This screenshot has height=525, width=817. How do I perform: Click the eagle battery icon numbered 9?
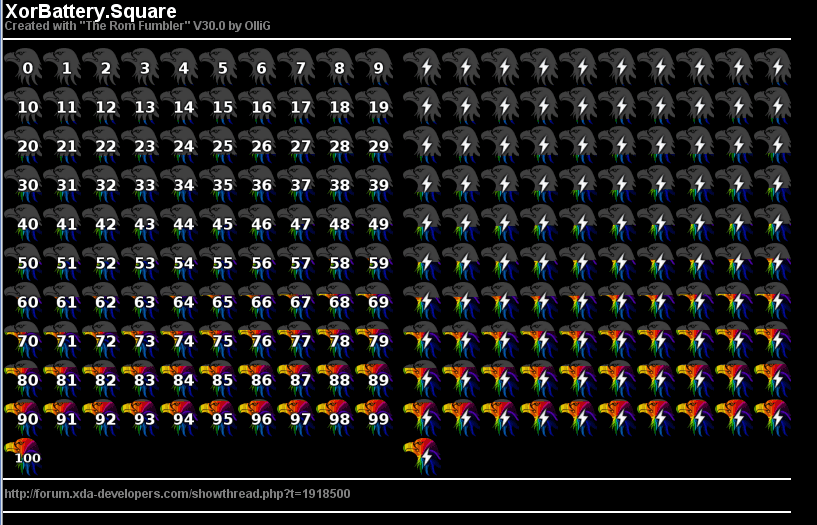374,67
